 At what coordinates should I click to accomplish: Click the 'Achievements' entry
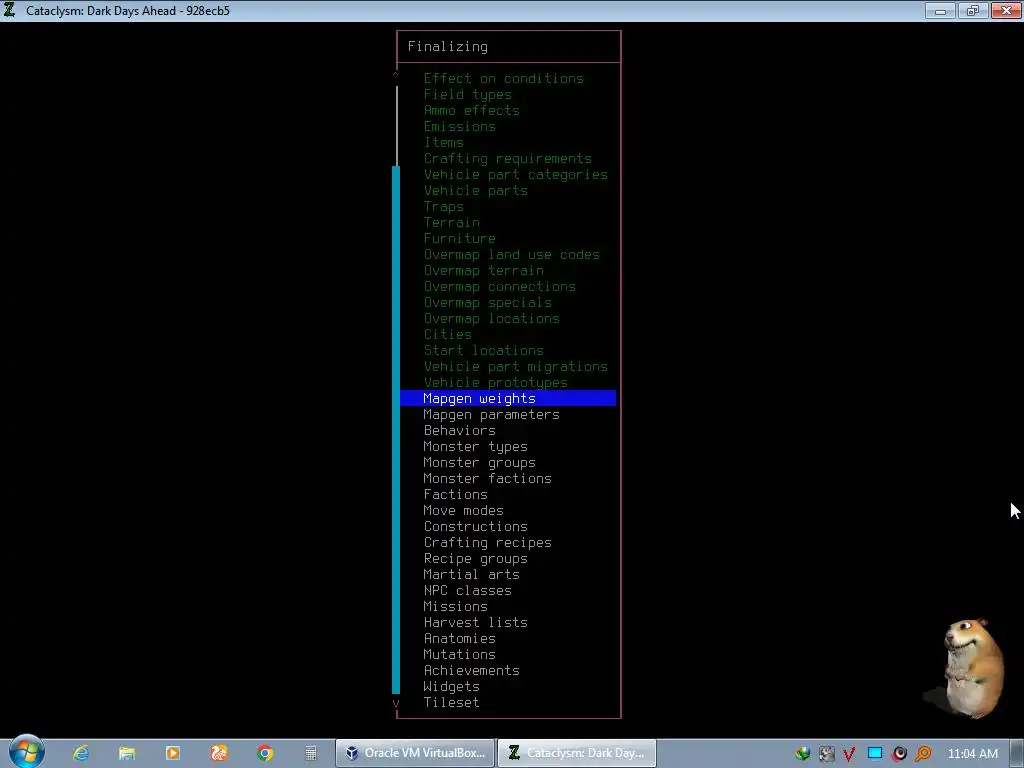coord(472,671)
